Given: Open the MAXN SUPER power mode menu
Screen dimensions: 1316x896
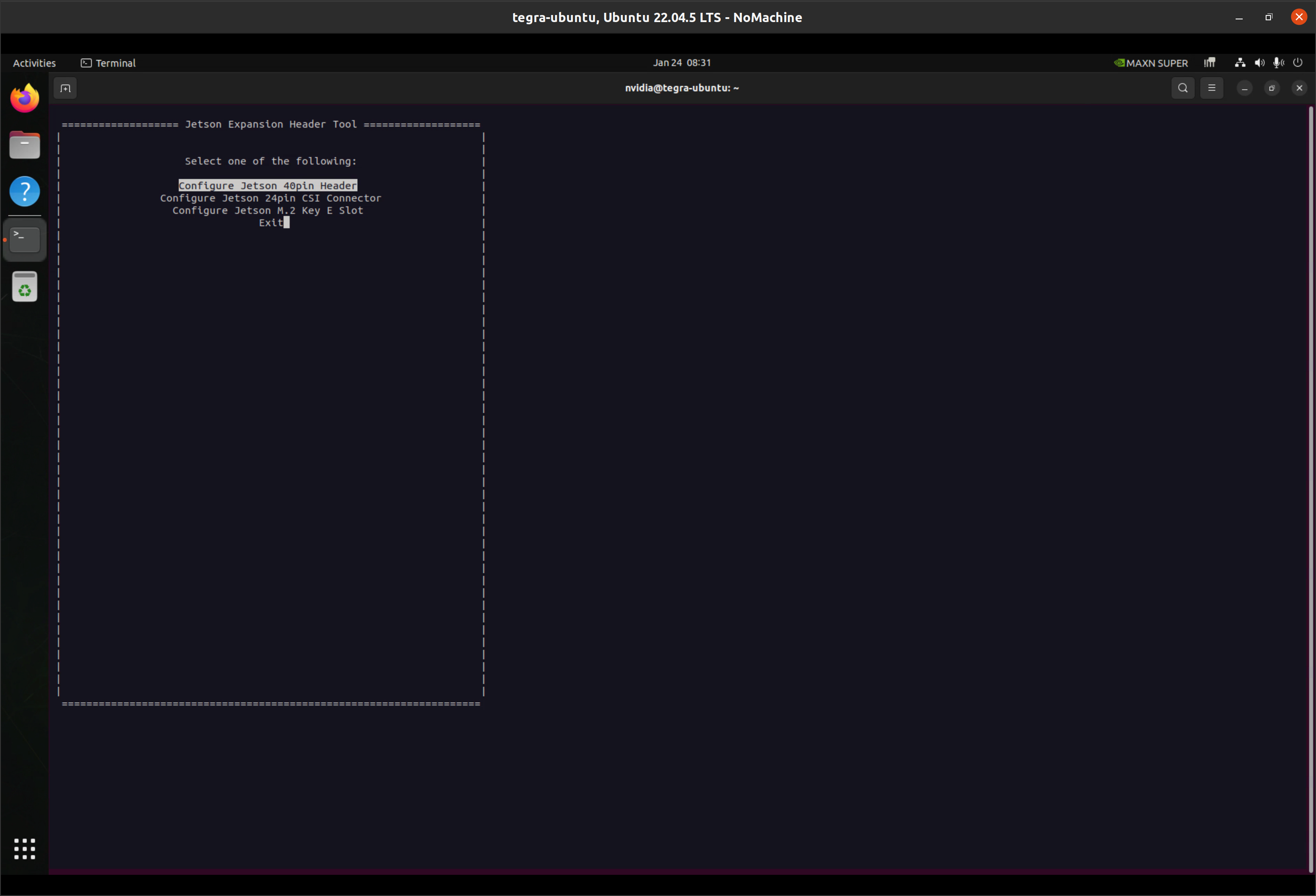Looking at the screenshot, I should [x=1151, y=63].
